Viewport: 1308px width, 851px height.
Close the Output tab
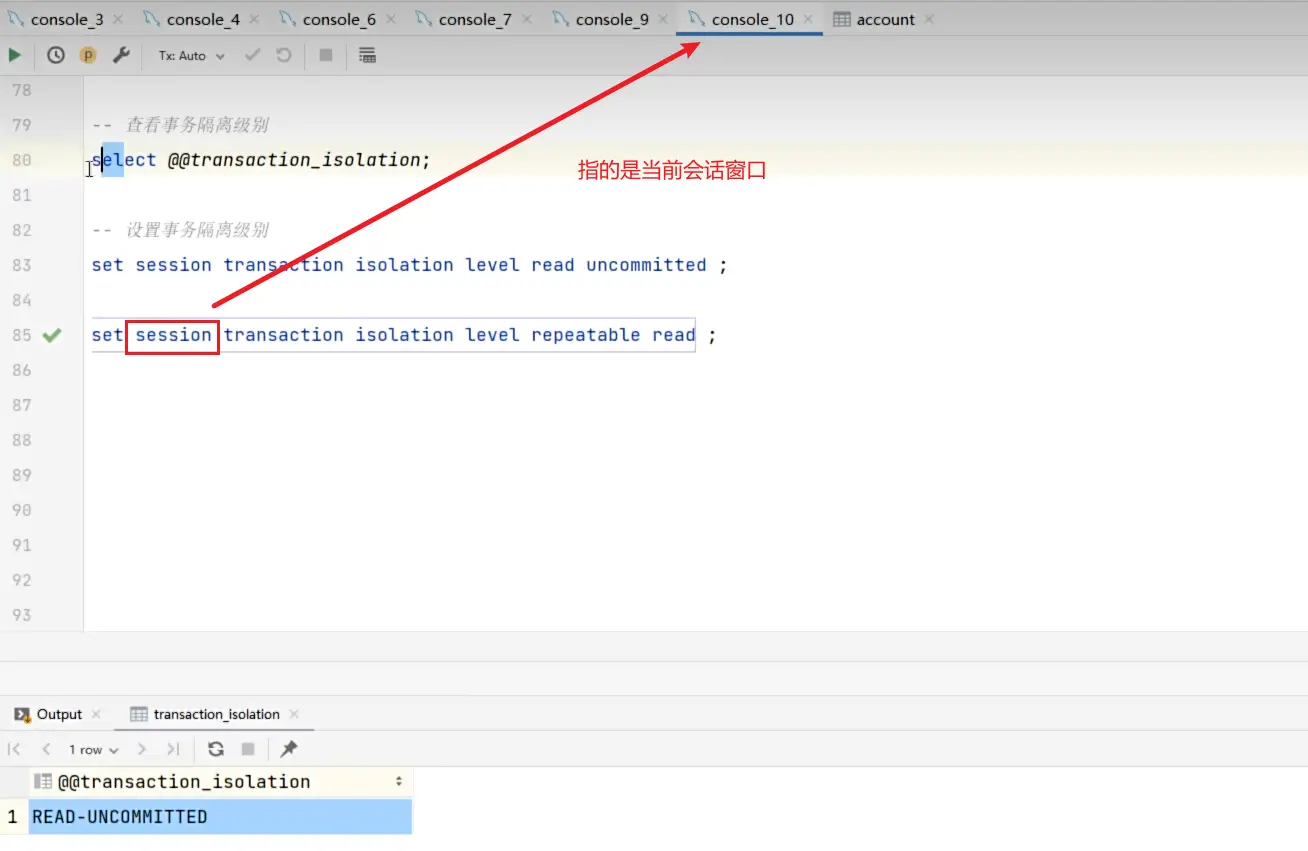coord(96,714)
